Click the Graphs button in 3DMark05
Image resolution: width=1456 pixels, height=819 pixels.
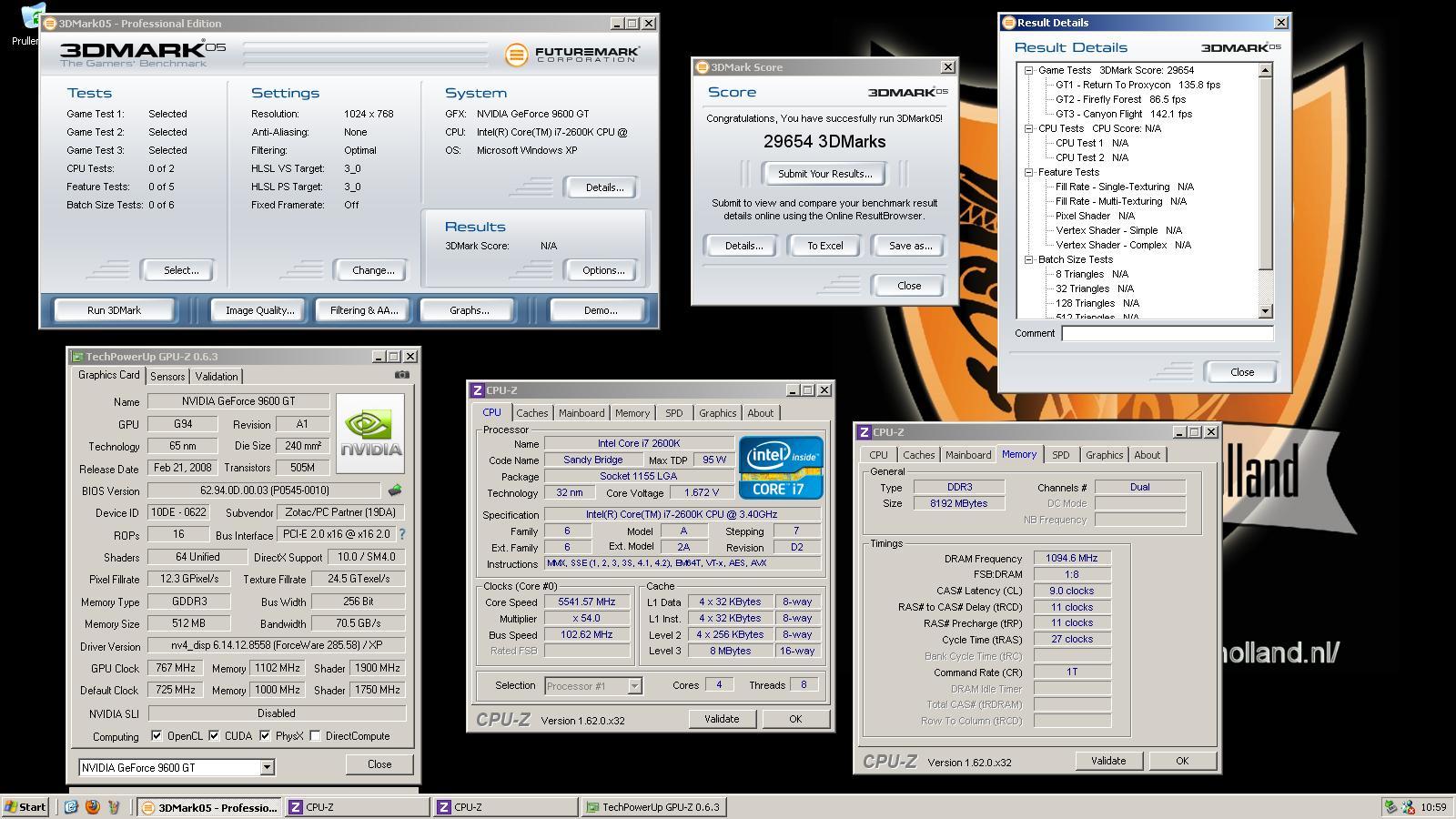tap(469, 310)
